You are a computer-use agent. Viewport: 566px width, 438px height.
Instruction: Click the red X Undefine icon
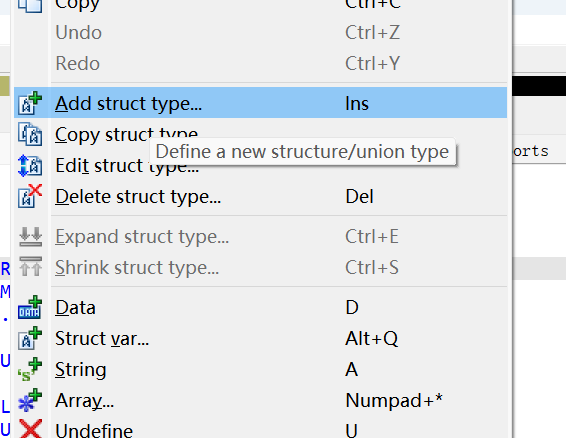30,429
